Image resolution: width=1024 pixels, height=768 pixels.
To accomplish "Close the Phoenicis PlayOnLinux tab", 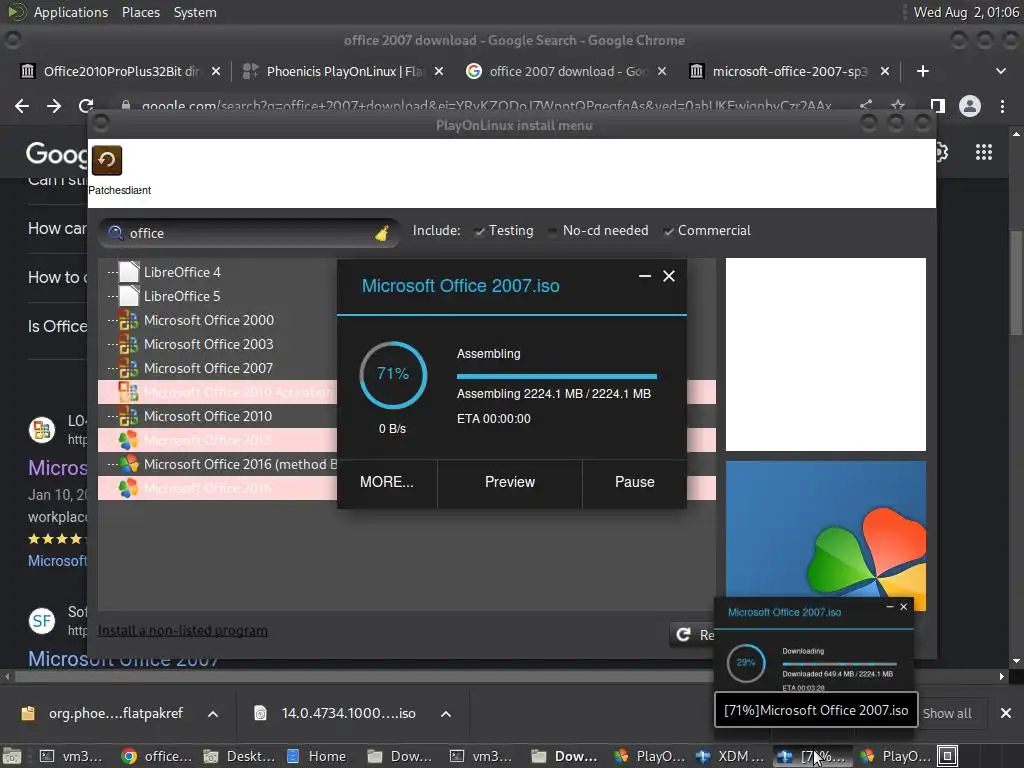I will (439, 71).
